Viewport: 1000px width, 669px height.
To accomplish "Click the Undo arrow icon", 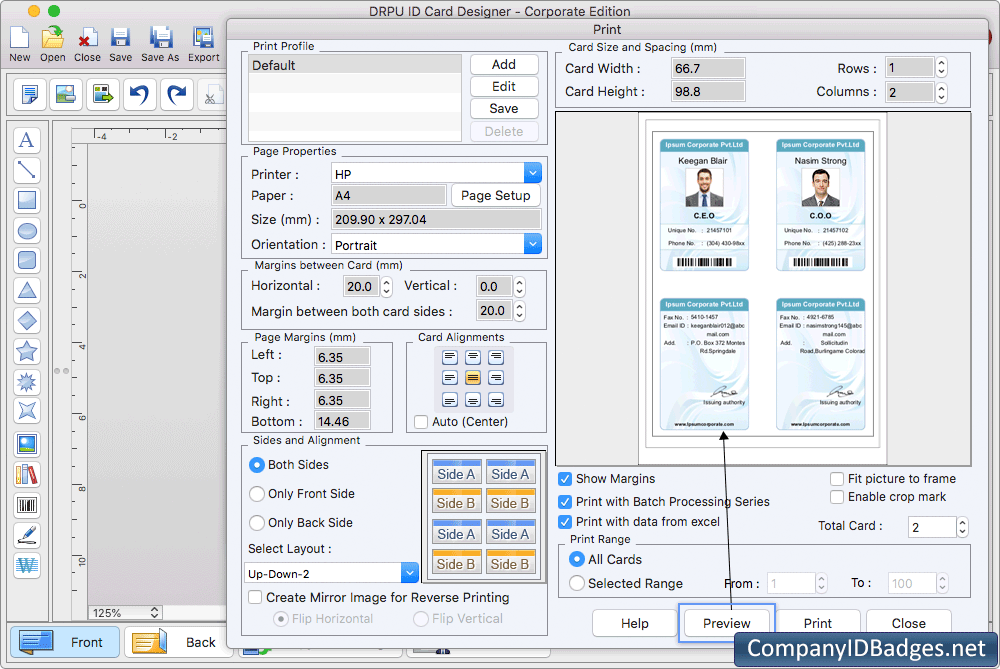I will [140, 94].
